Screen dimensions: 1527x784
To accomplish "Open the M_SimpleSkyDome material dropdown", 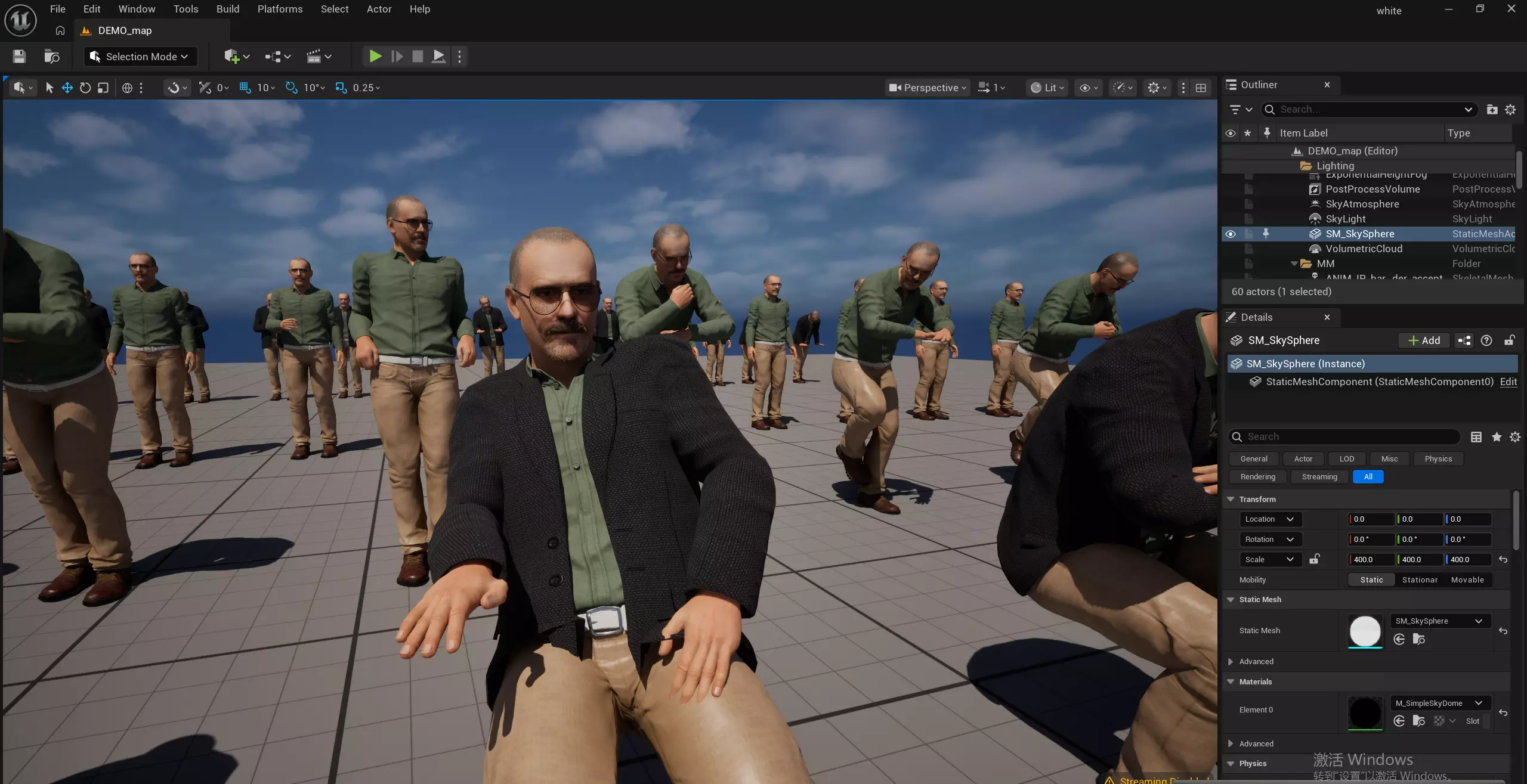I will [1439, 703].
